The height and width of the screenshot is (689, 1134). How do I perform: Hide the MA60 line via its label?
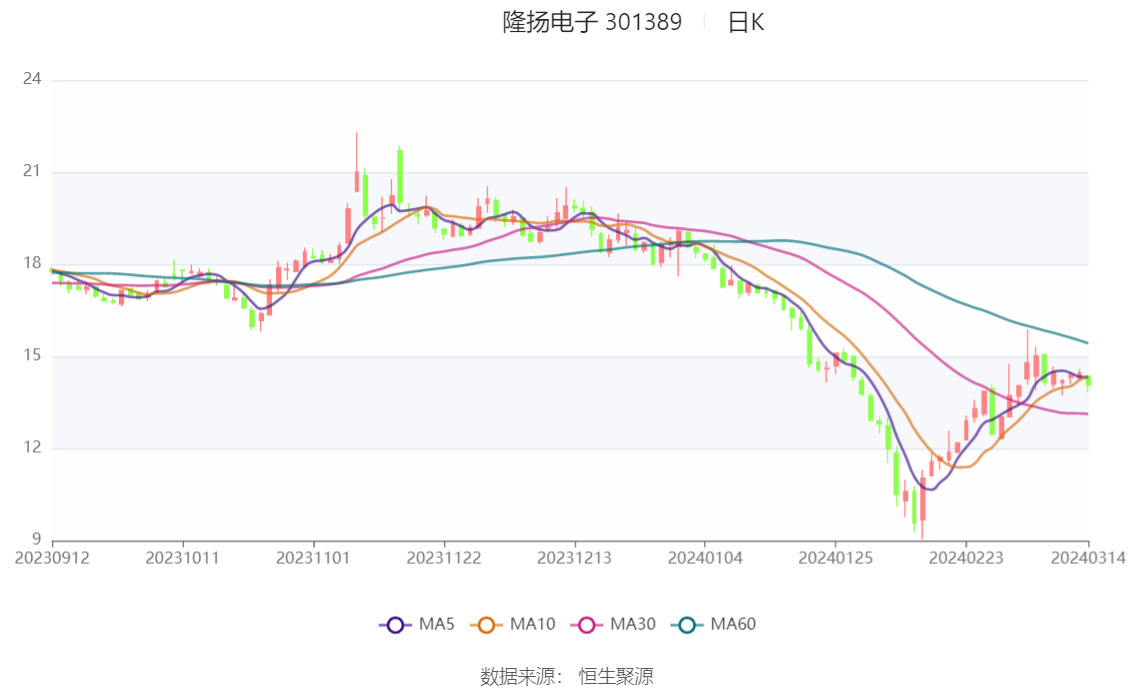(x=733, y=624)
